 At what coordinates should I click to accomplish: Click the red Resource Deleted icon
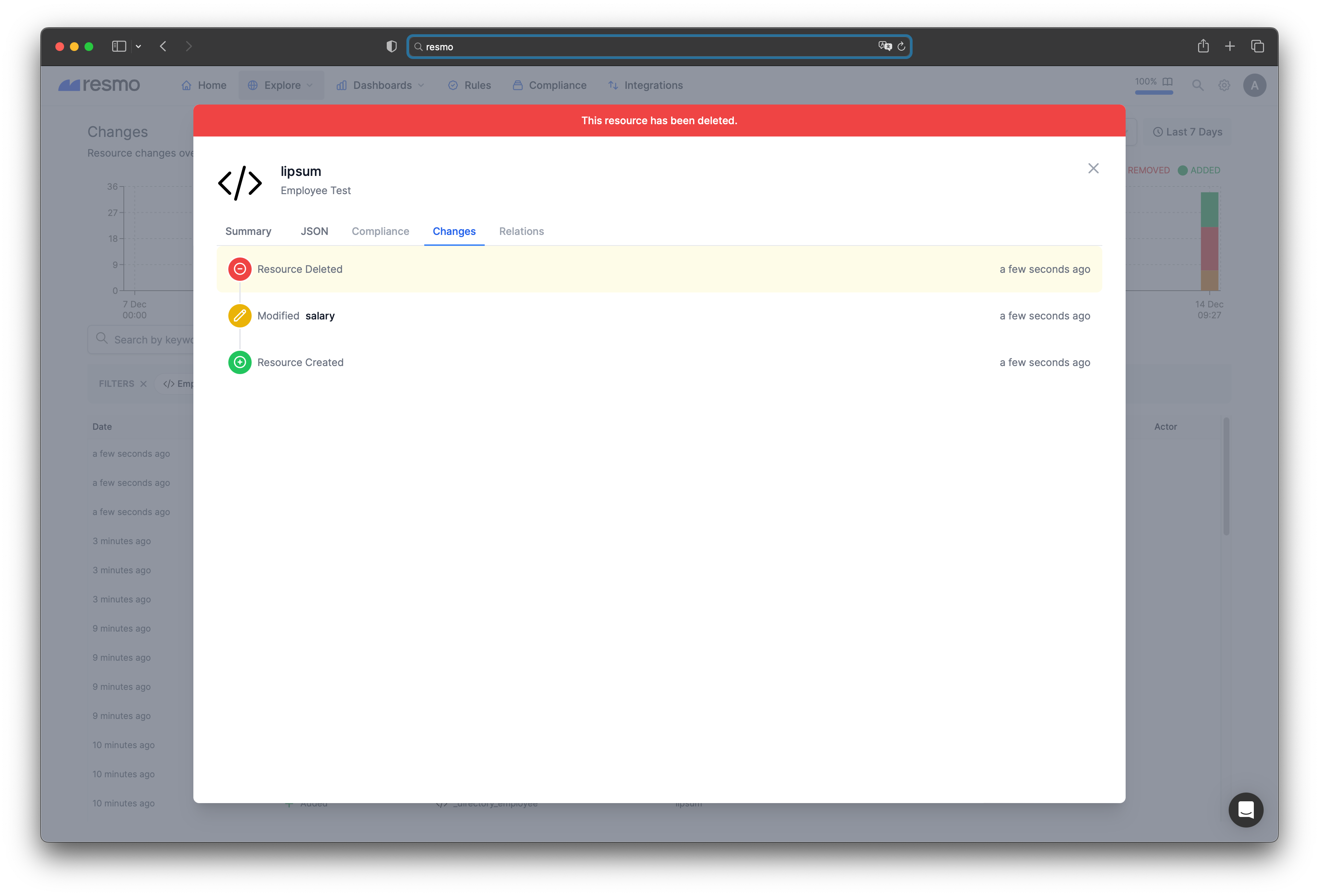[x=240, y=269]
